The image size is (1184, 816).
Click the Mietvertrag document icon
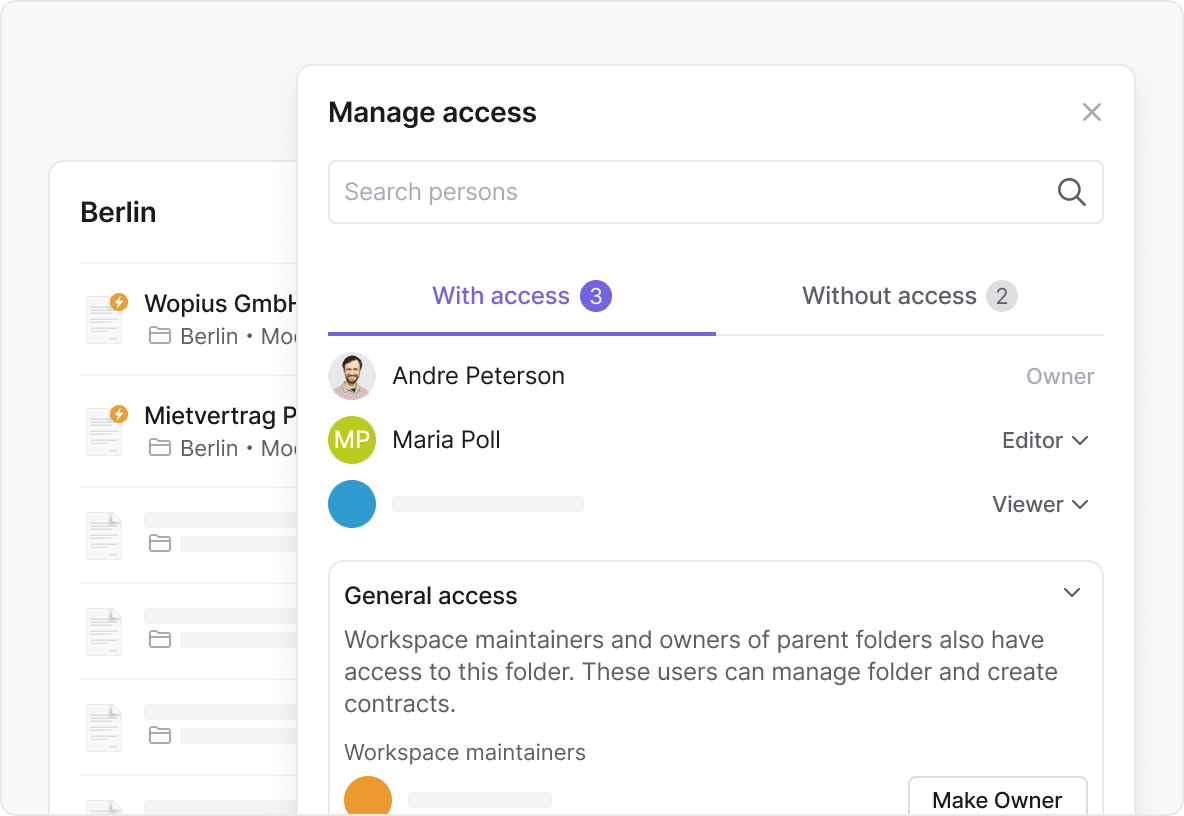(x=105, y=431)
